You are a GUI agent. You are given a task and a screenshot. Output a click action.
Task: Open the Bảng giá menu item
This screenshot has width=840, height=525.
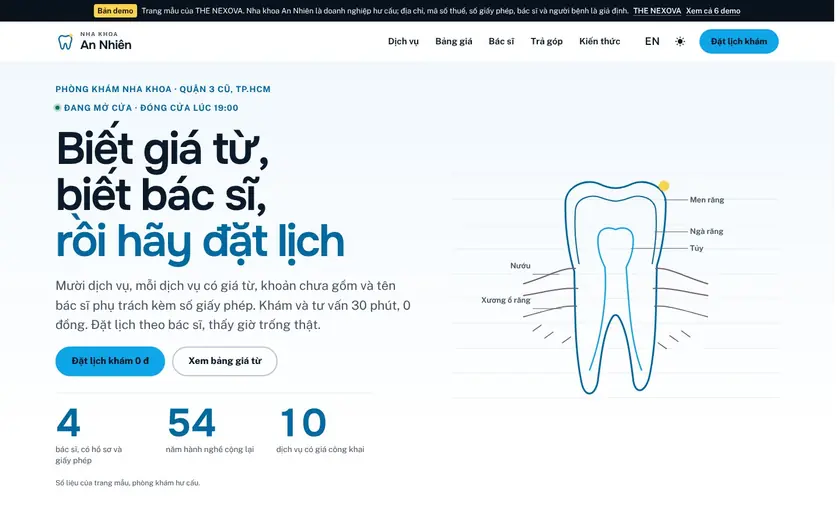point(454,41)
